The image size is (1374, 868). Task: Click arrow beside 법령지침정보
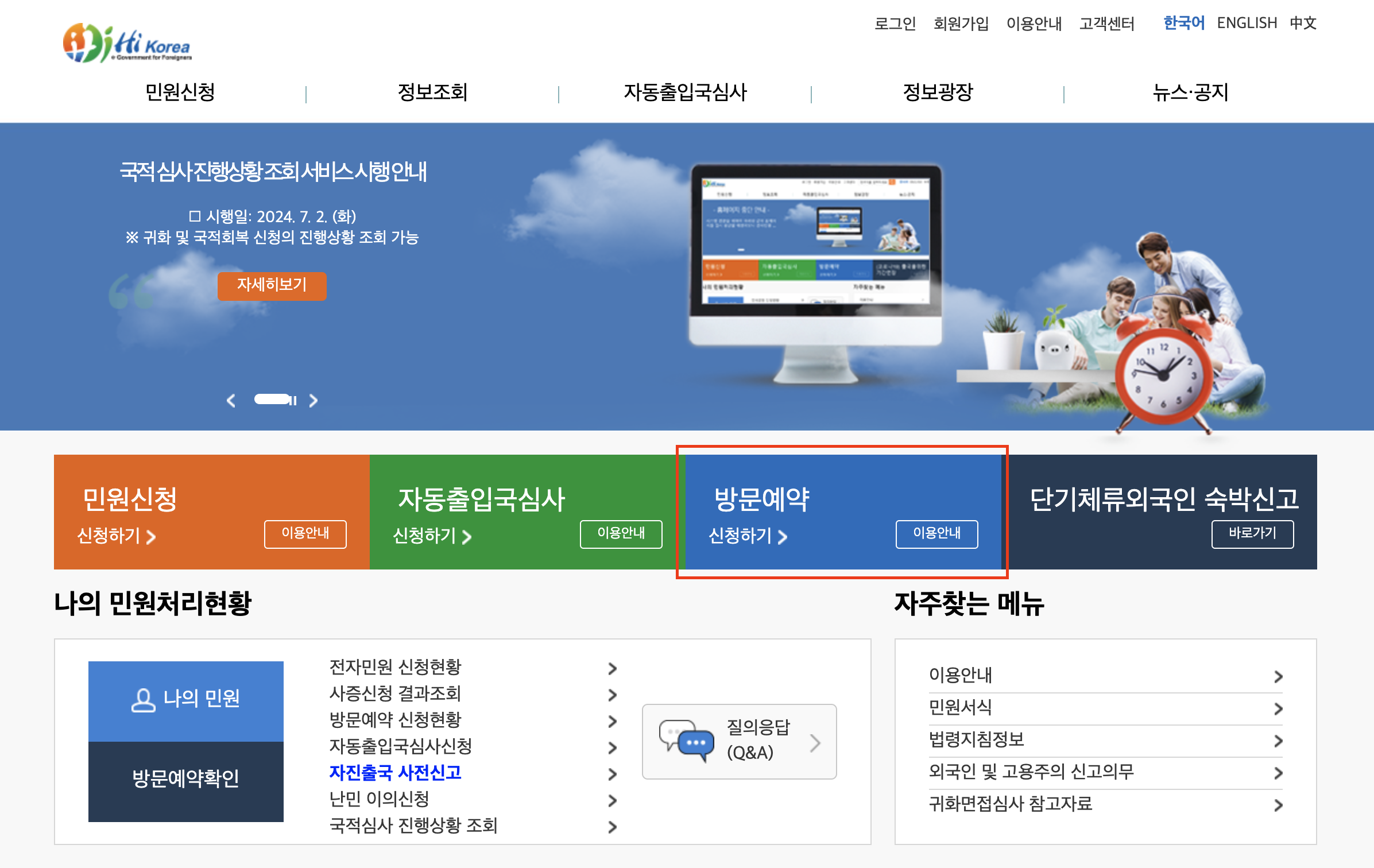point(1278,741)
